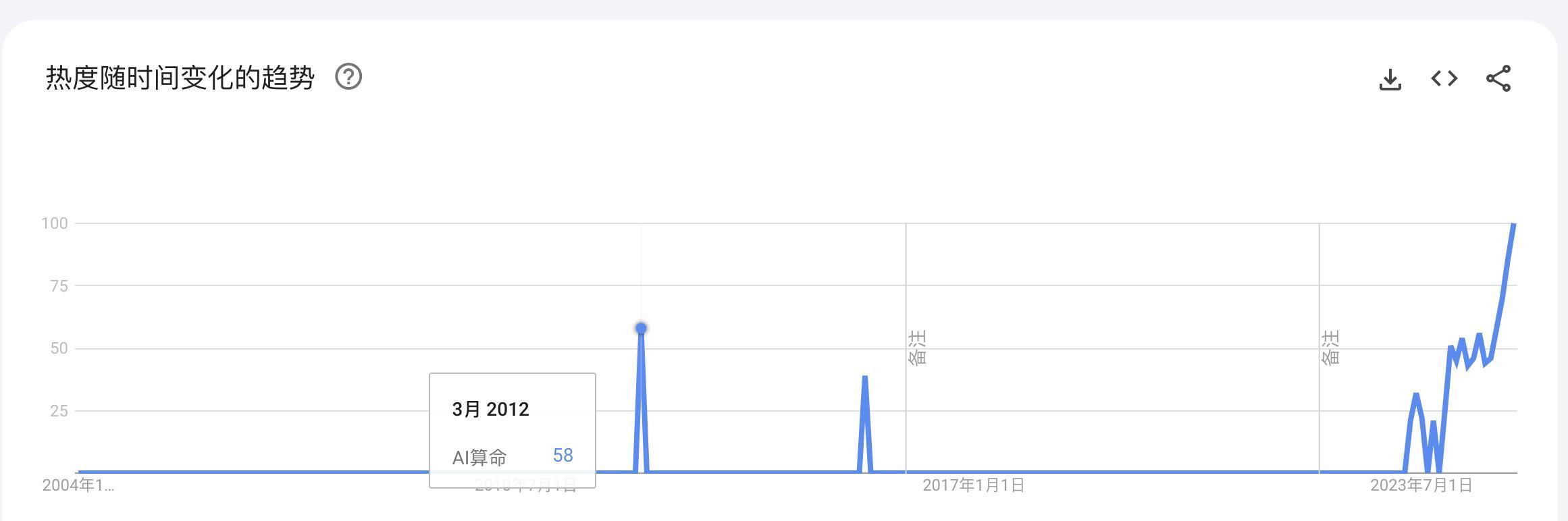Click the 25 label on the y-axis
The height and width of the screenshot is (521, 1568).
coord(59,411)
